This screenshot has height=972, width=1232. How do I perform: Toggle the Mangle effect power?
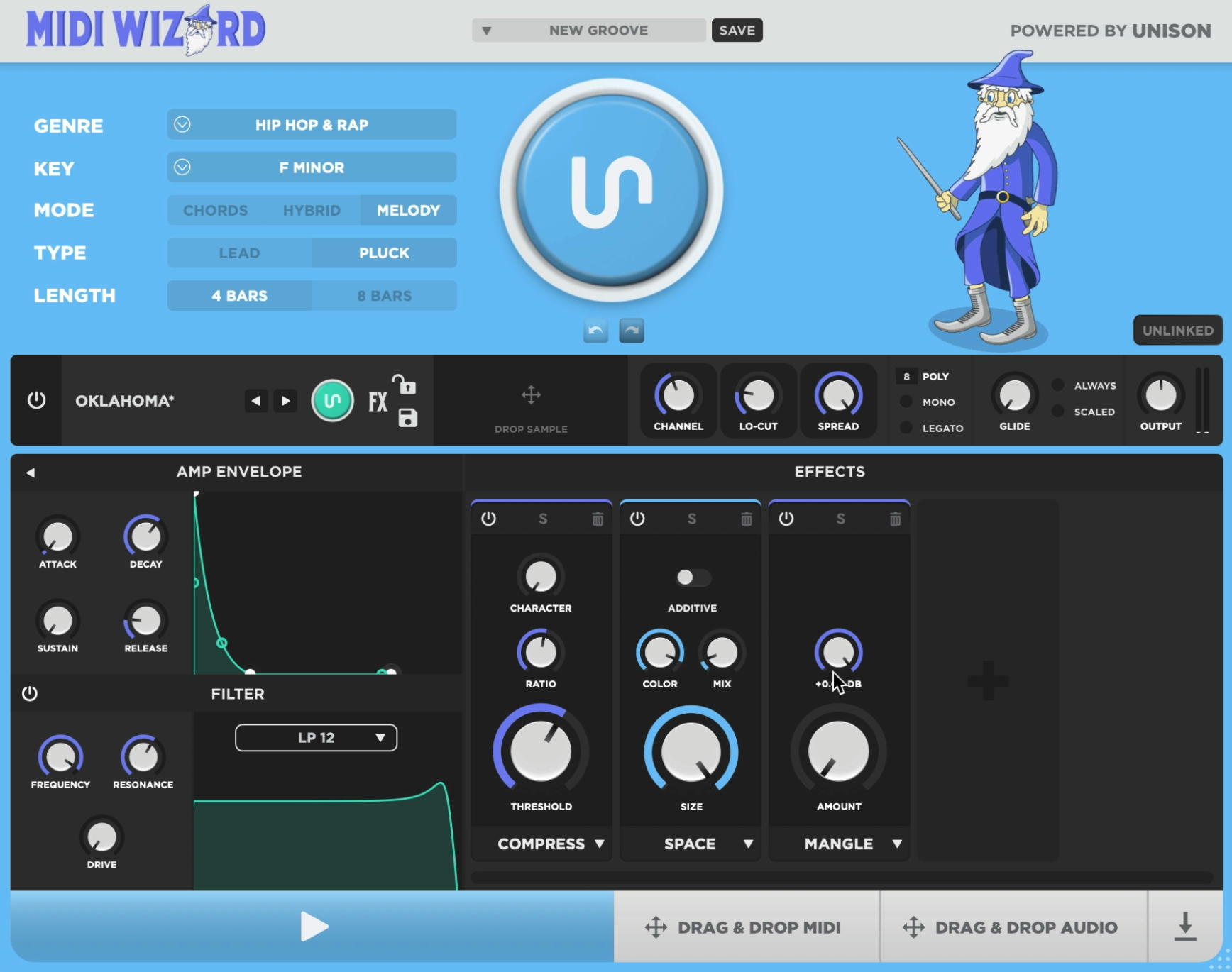786,519
